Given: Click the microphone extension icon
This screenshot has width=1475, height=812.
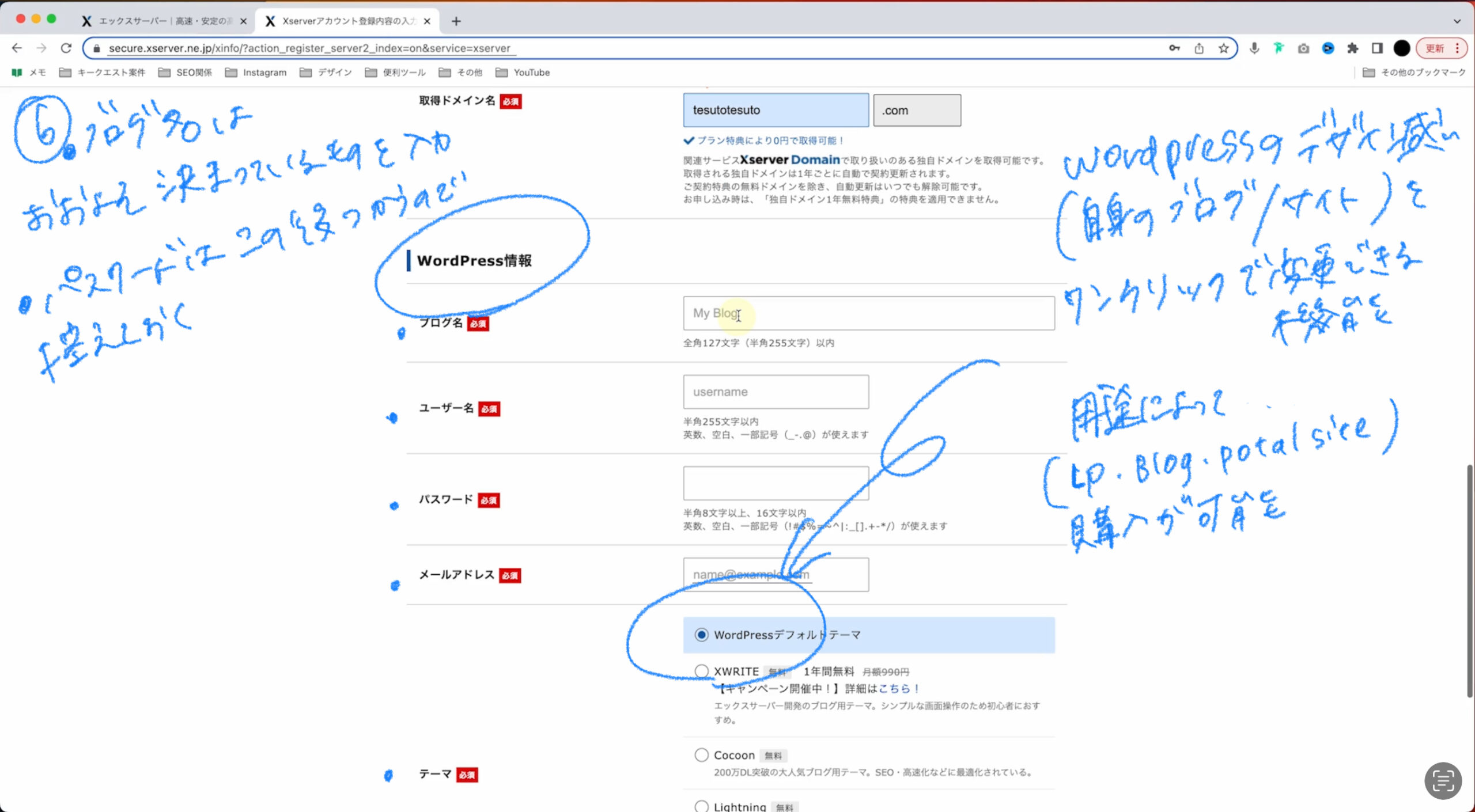Looking at the screenshot, I should point(1254,48).
